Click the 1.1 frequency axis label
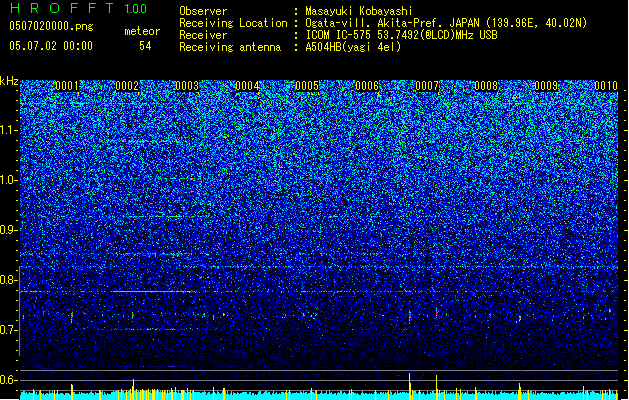 pos(8,130)
